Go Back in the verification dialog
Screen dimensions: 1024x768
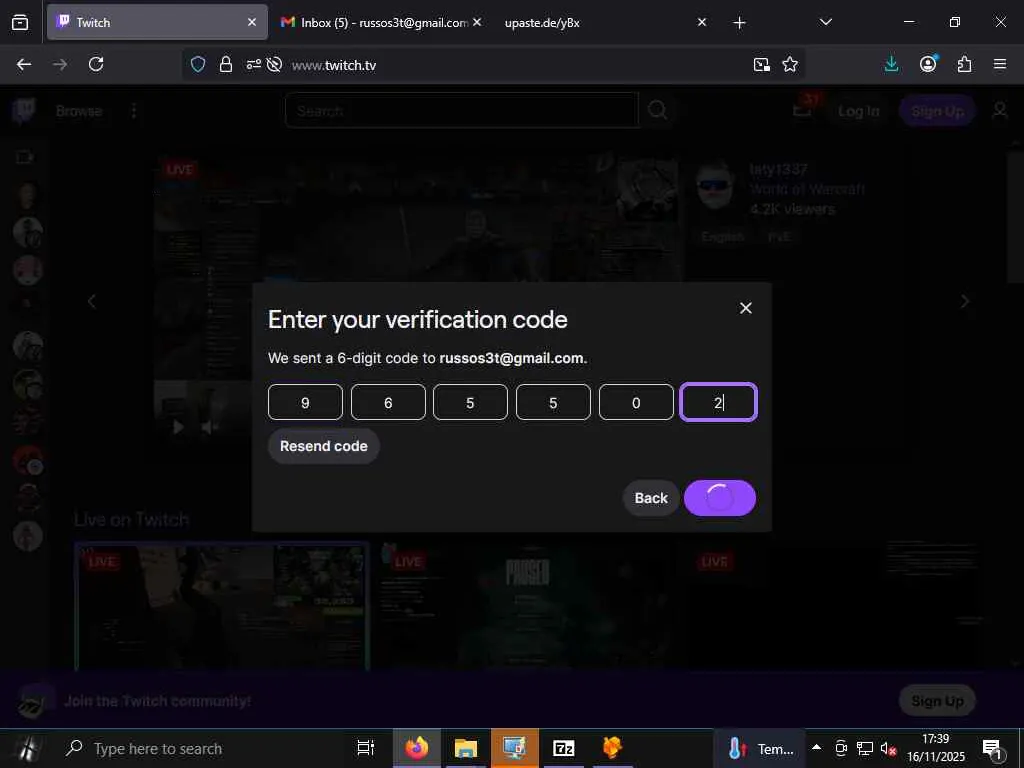[x=650, y=498]
